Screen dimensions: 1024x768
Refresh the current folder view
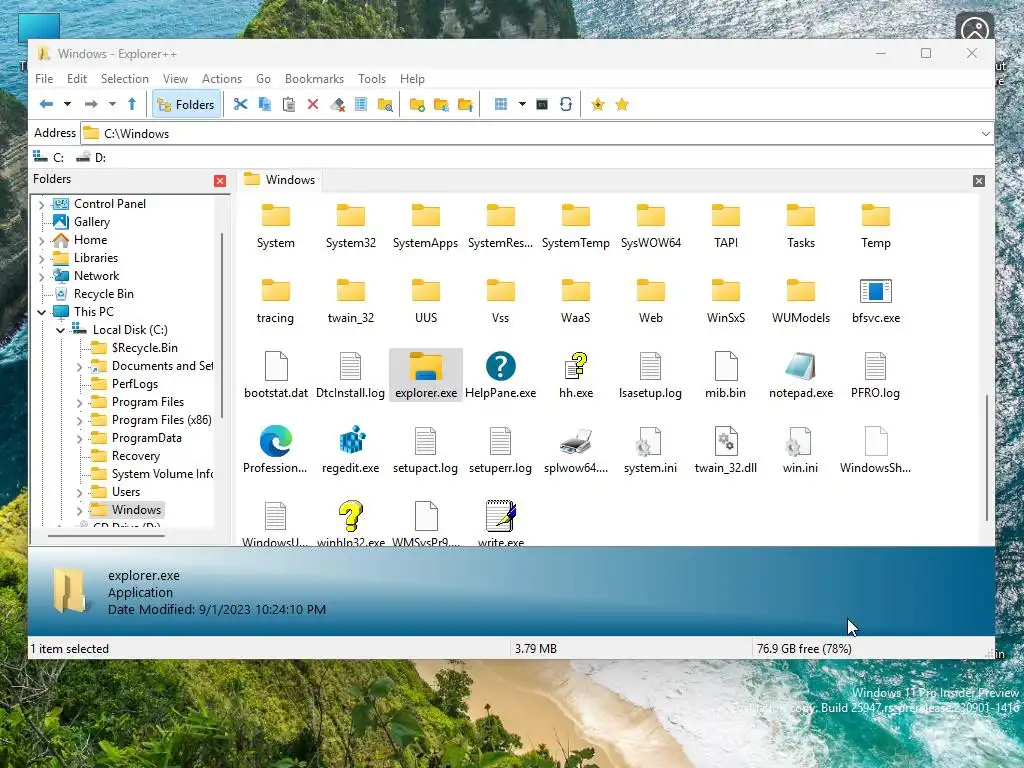[x=566, y=104]
